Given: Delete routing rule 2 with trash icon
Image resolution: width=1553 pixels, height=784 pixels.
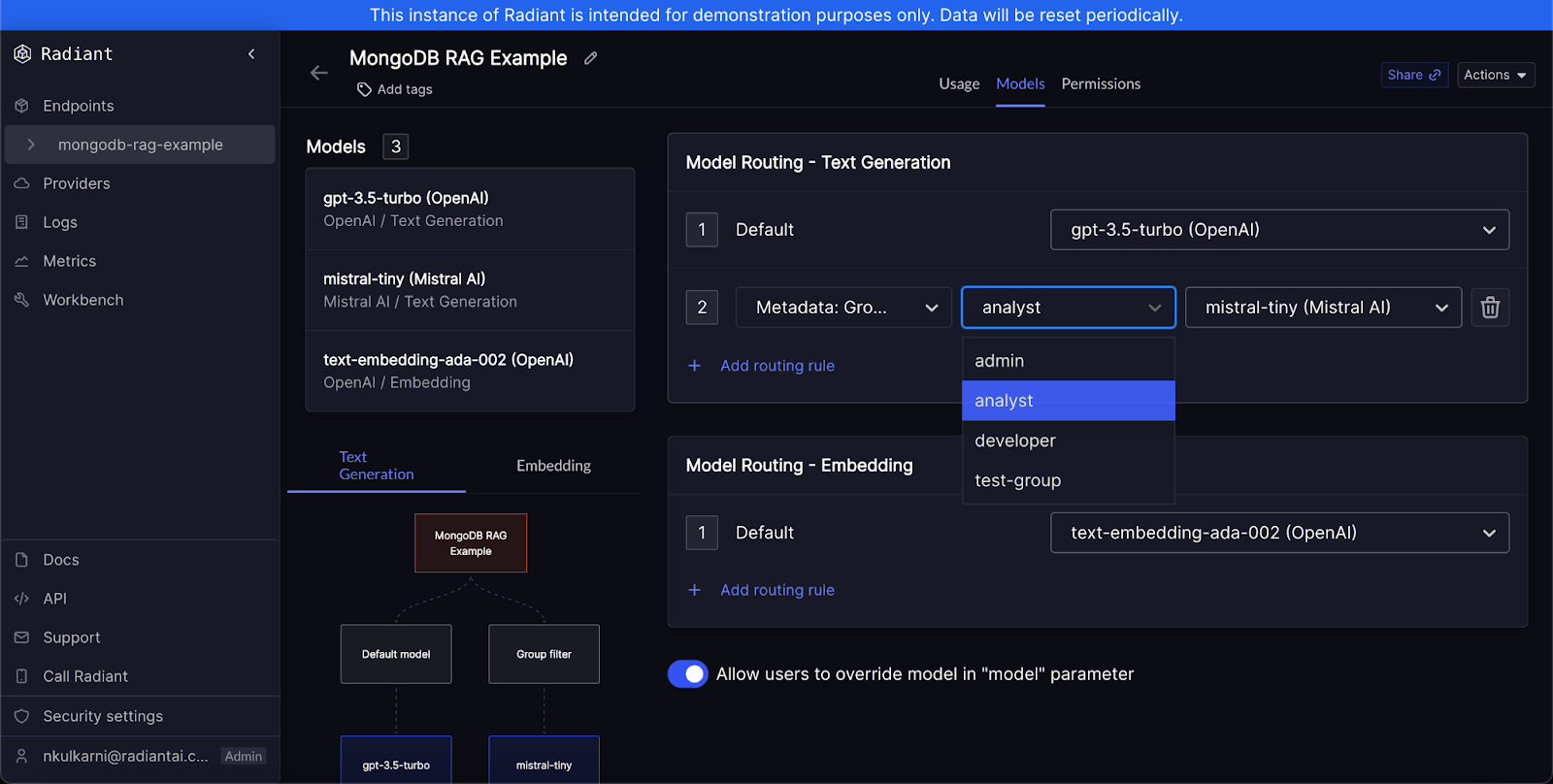Looking at the screenshot, I should 1490,308.
